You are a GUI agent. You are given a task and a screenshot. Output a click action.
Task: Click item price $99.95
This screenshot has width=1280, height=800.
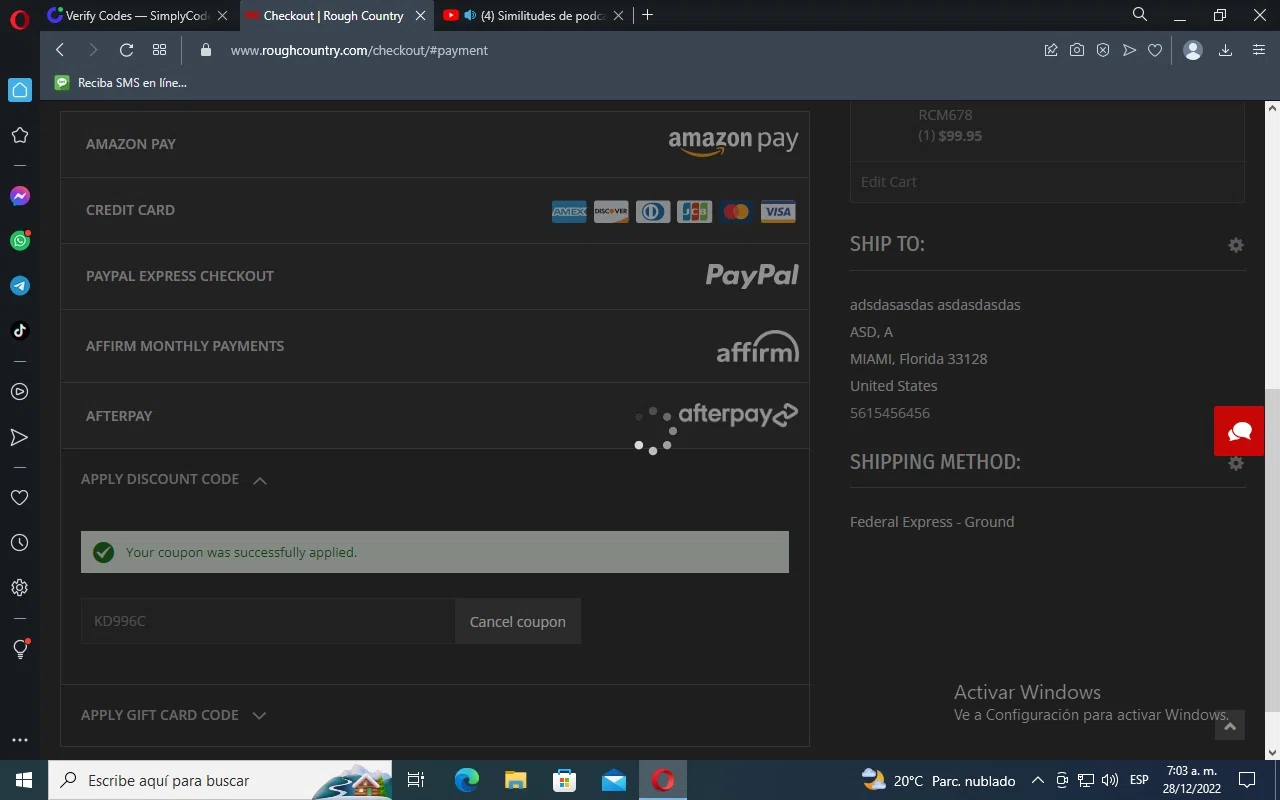[960, 136]
